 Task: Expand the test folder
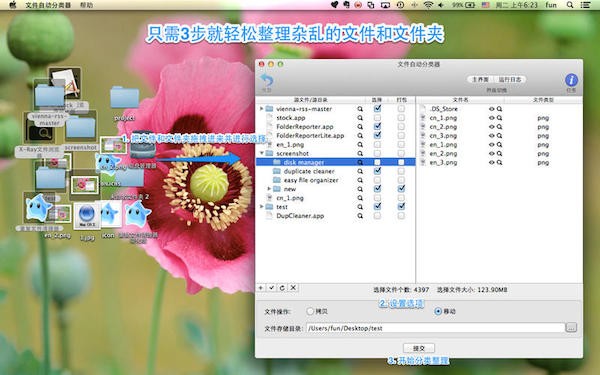[262, 207]
